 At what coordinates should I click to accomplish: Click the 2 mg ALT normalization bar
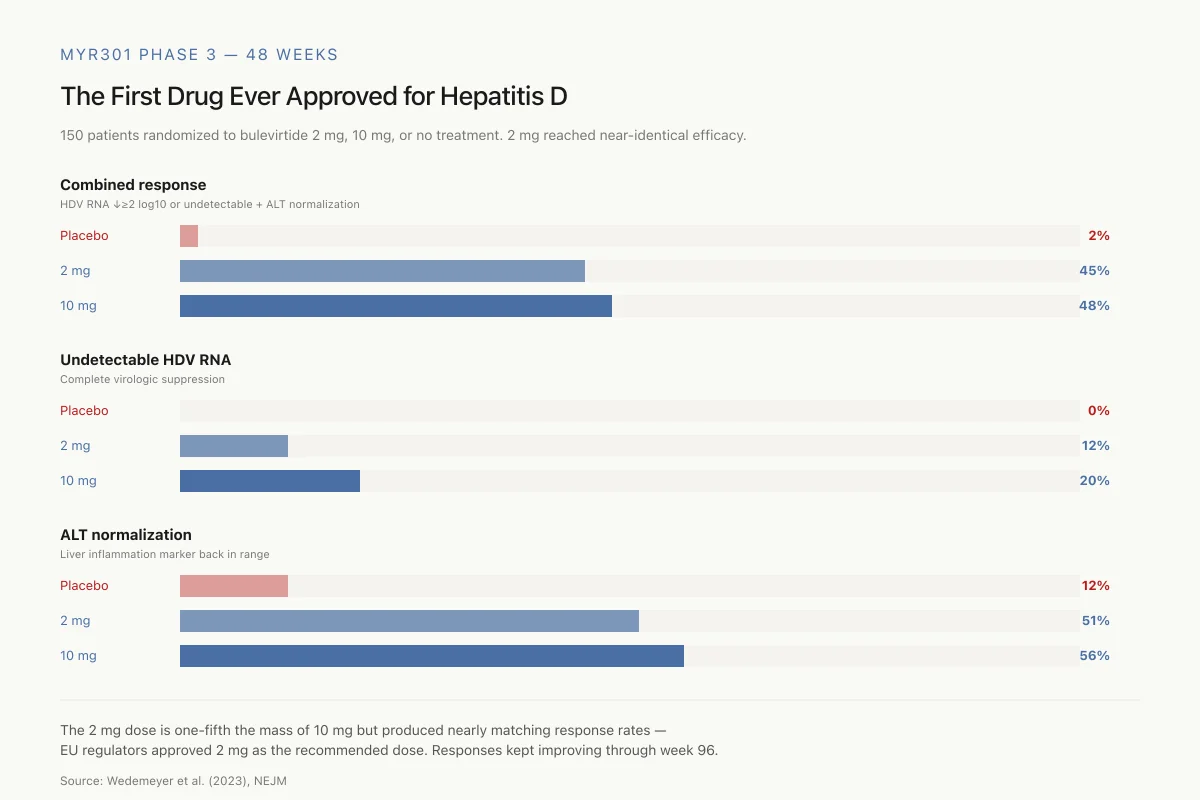[x=409, y=621]
